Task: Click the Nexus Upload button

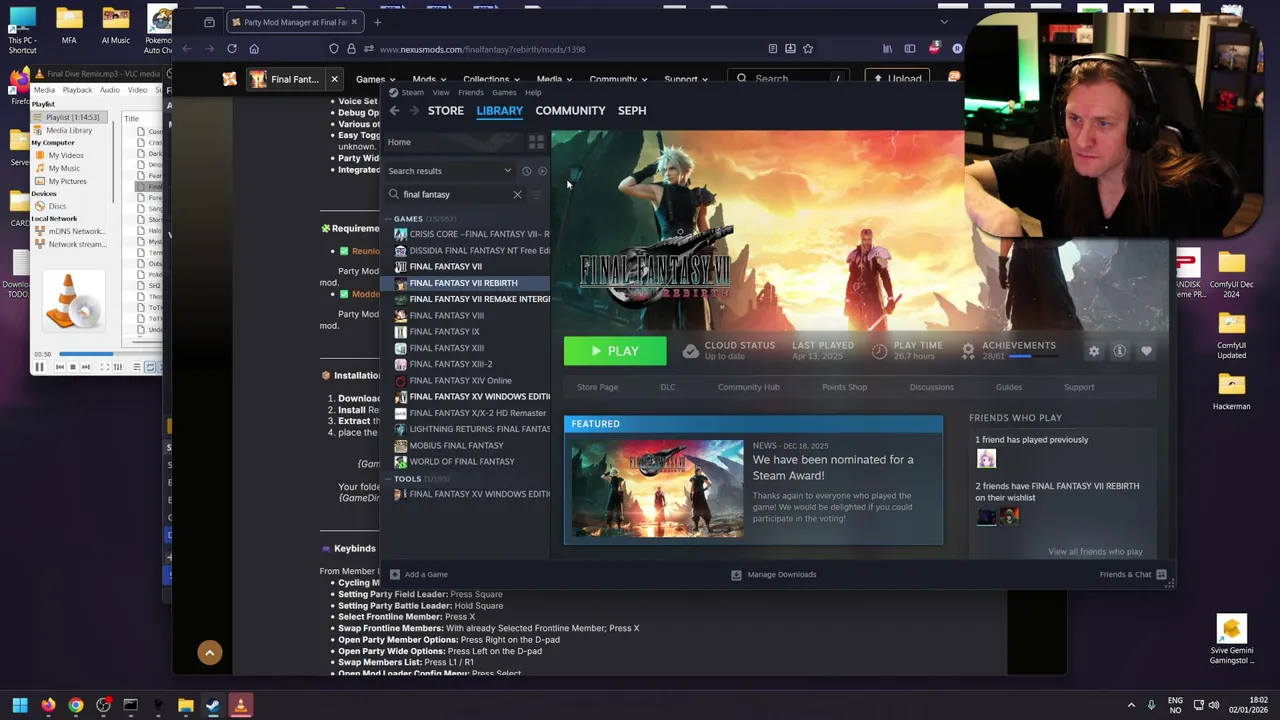Action: (x=898, y=79)
